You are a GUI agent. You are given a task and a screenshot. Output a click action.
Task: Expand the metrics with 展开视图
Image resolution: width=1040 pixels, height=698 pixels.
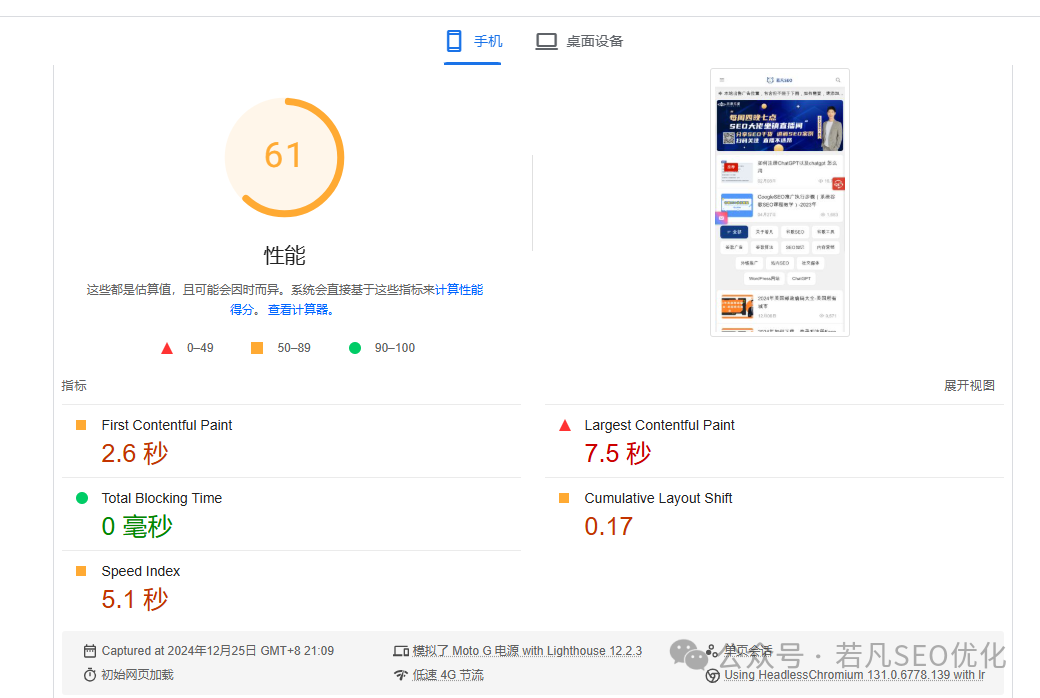969,386
